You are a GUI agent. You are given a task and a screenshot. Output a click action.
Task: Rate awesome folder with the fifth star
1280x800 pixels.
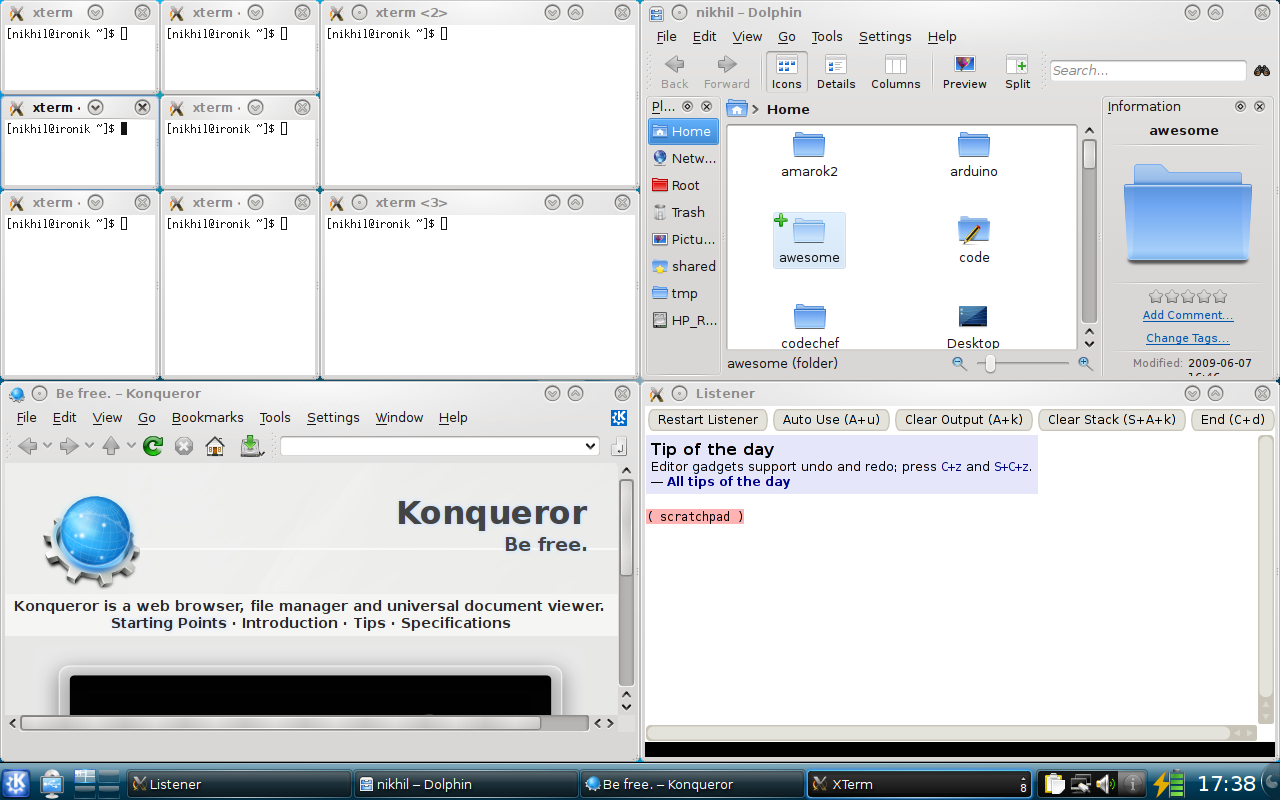coord(1220,296)
